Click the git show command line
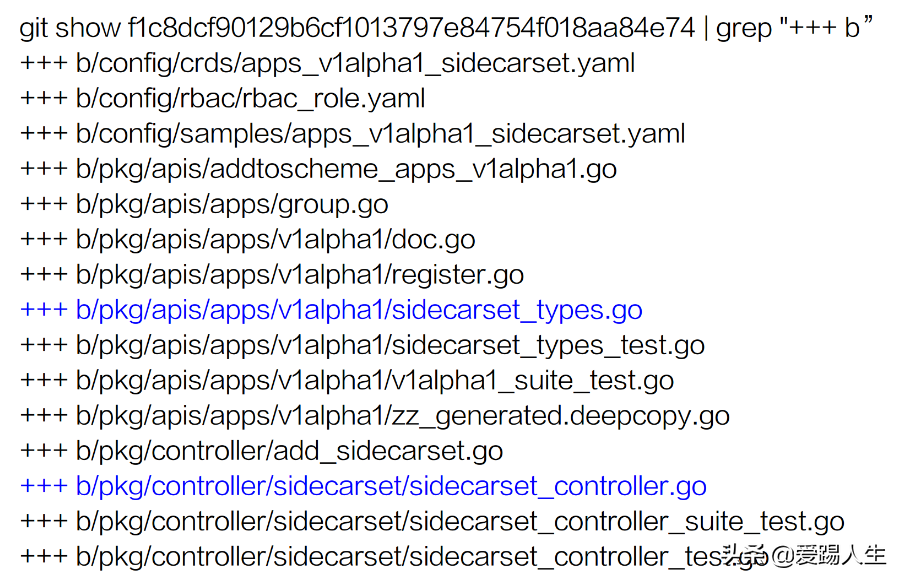The image size is (903, 583). [446, 28]
